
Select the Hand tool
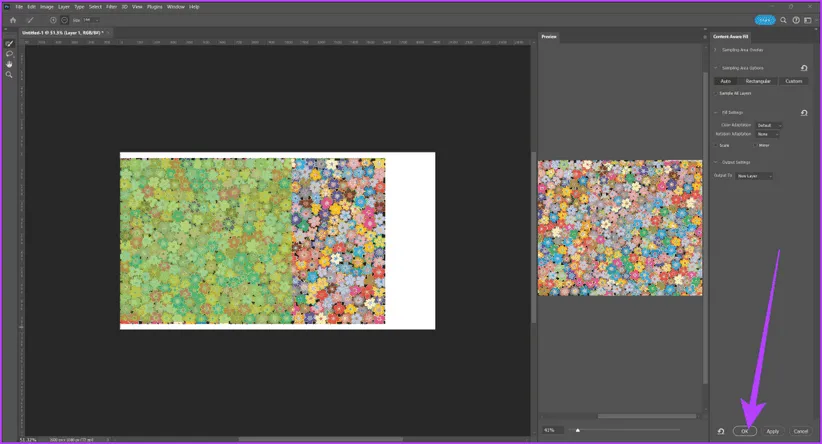10,64
